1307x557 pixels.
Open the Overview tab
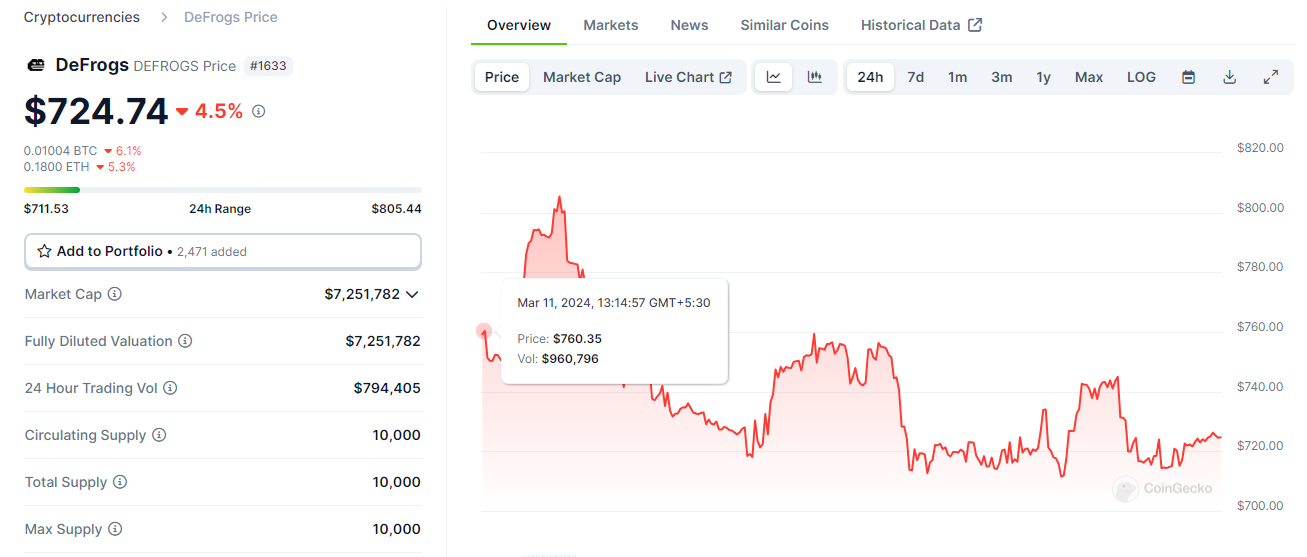click(519, 25)
